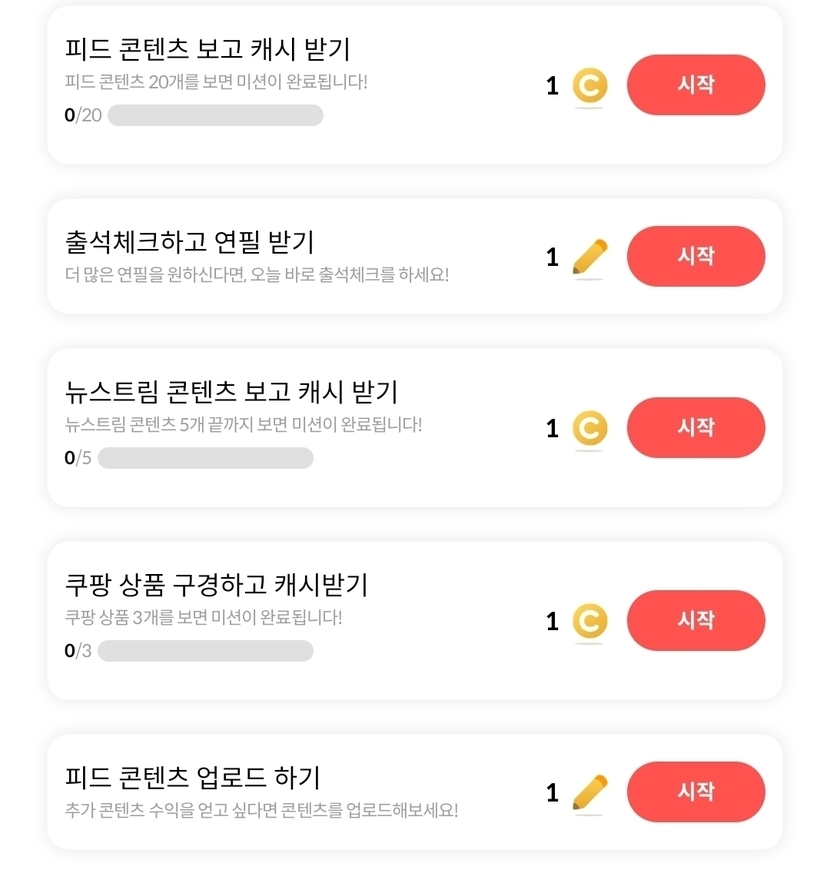Screen dimensions: 830x883
Task: Click the attendance check description text
Action: click(x=256, y=274)
